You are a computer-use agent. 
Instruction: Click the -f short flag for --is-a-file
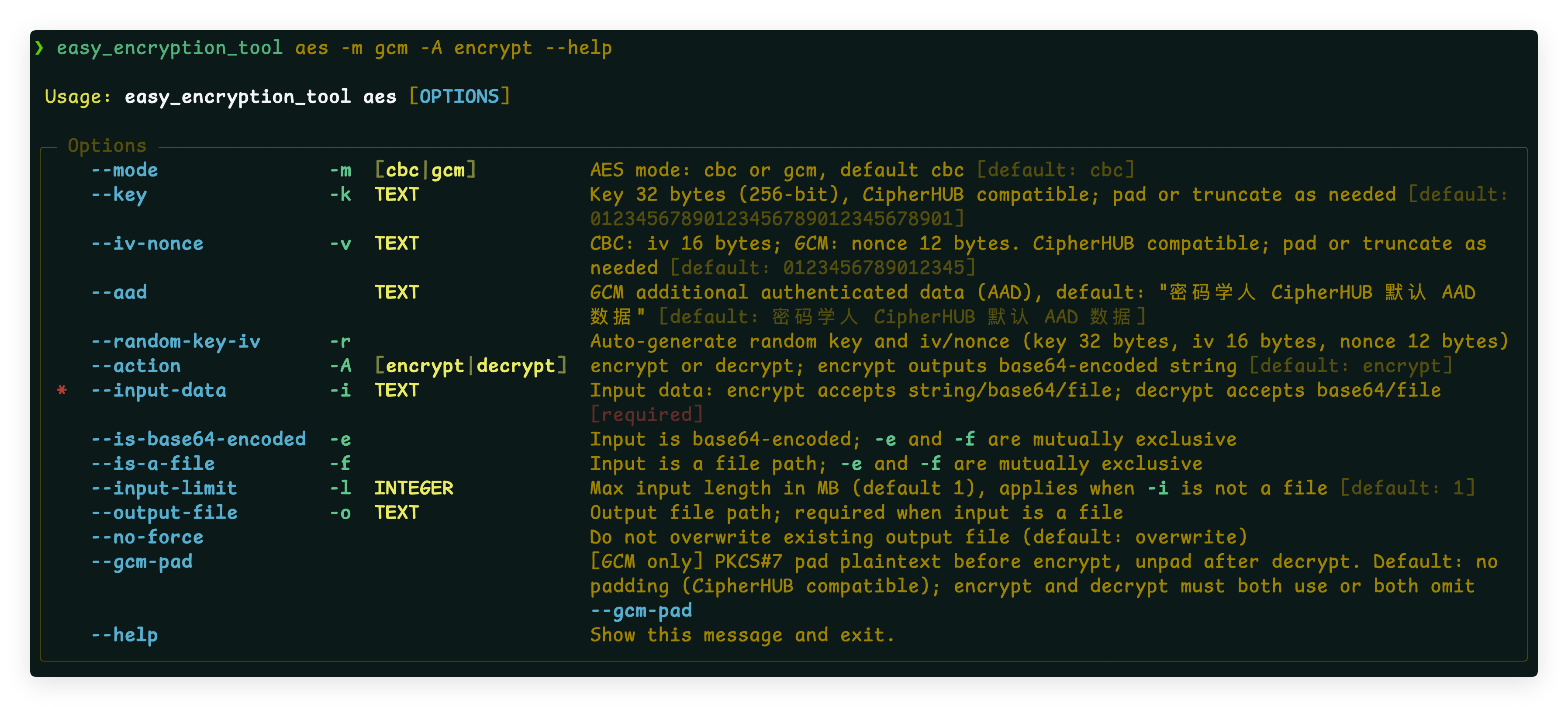point(340,464)
